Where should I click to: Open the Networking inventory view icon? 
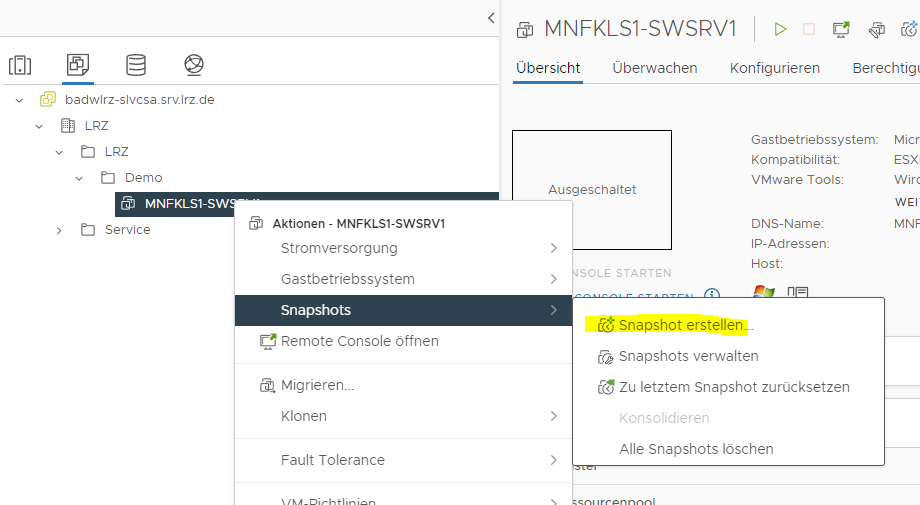pyautogui.click(x=194, y=66)
